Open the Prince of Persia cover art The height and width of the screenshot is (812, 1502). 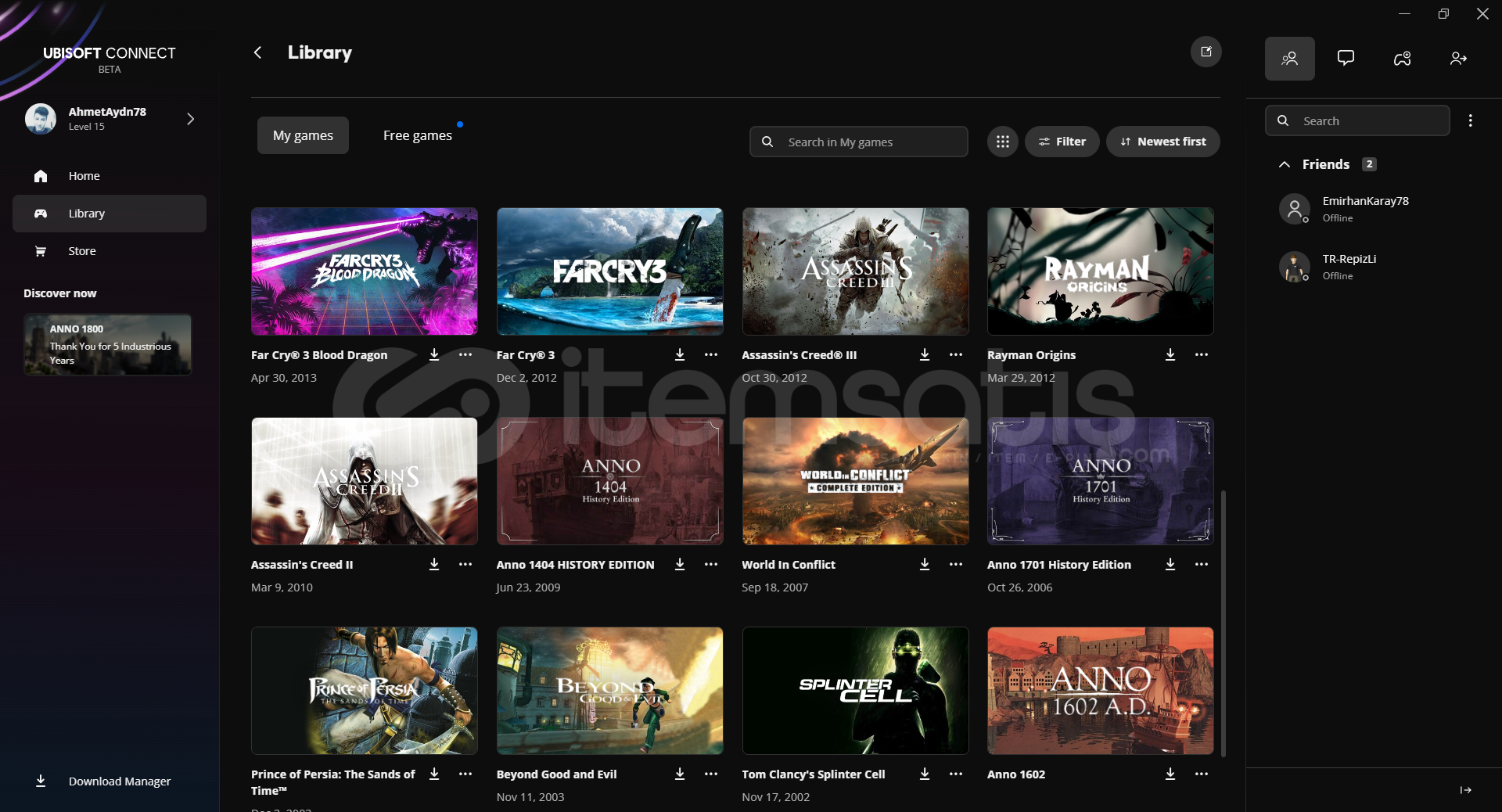pyautogui.click(x=364, y=691)
